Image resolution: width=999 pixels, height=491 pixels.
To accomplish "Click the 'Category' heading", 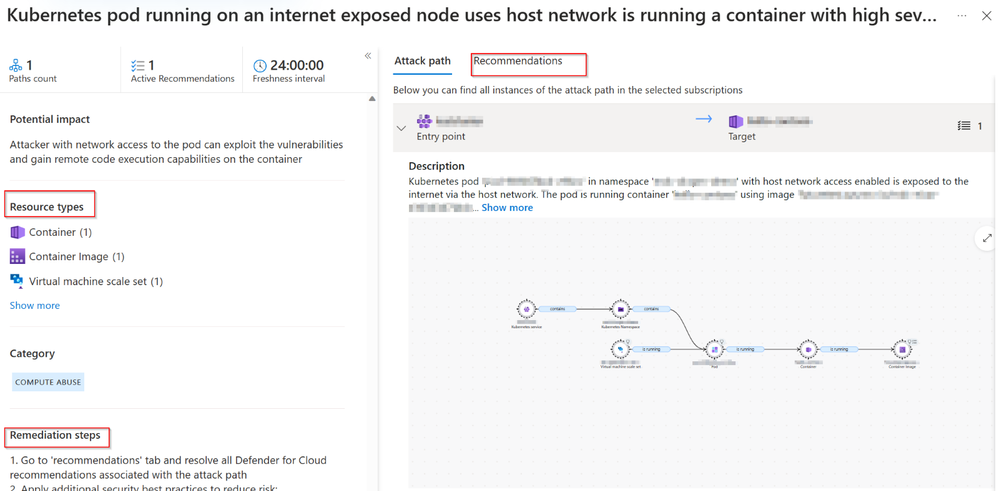I will 32,353.
